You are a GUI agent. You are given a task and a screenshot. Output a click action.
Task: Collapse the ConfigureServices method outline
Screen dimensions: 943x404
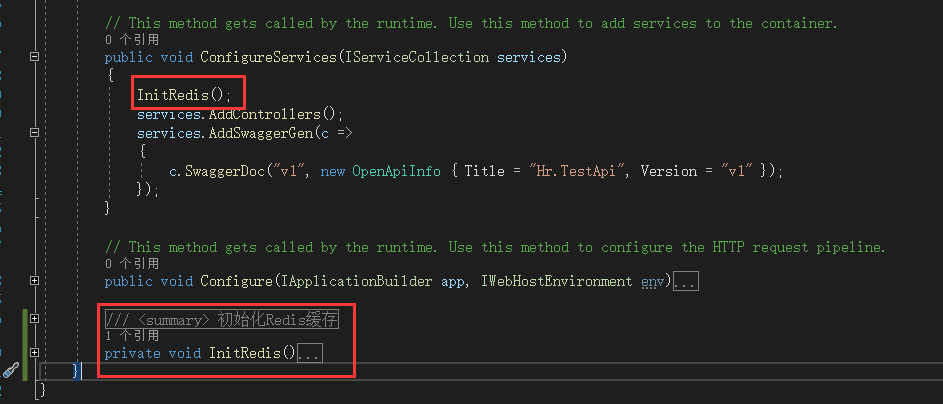click(35, 57)
